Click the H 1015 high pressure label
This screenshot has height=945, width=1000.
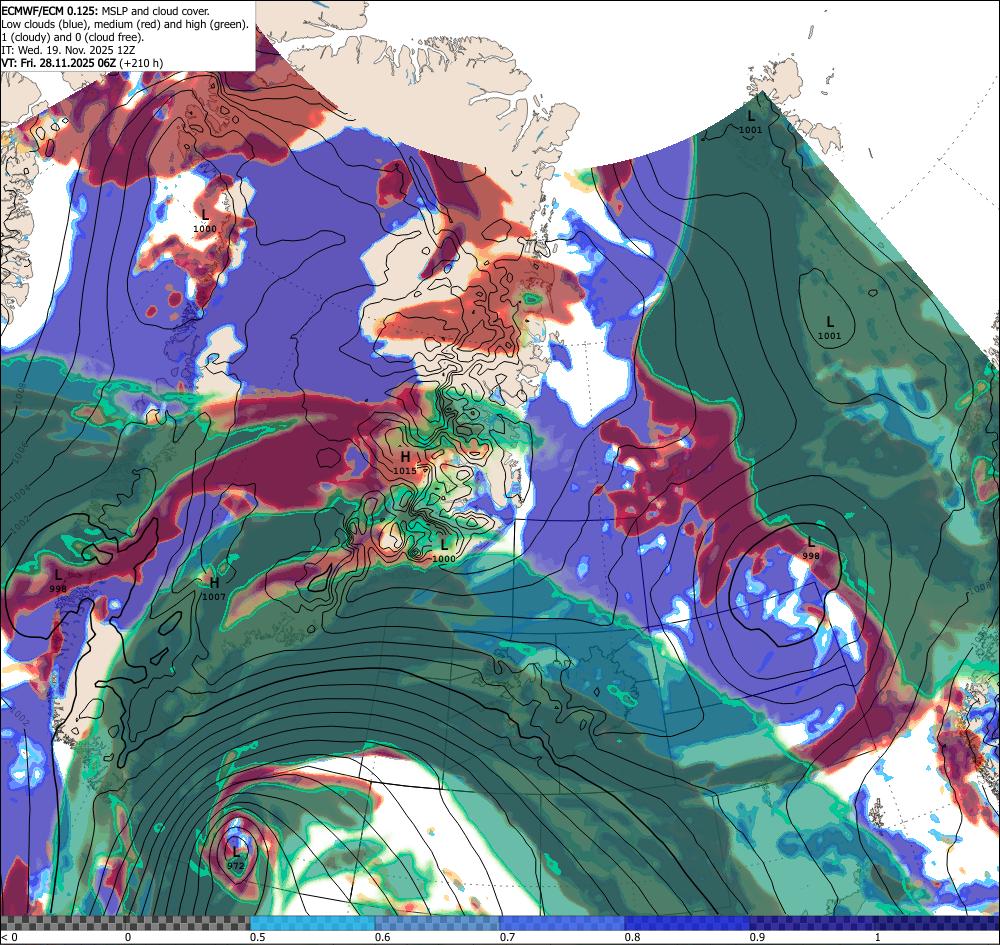click(x=405, y=462)
